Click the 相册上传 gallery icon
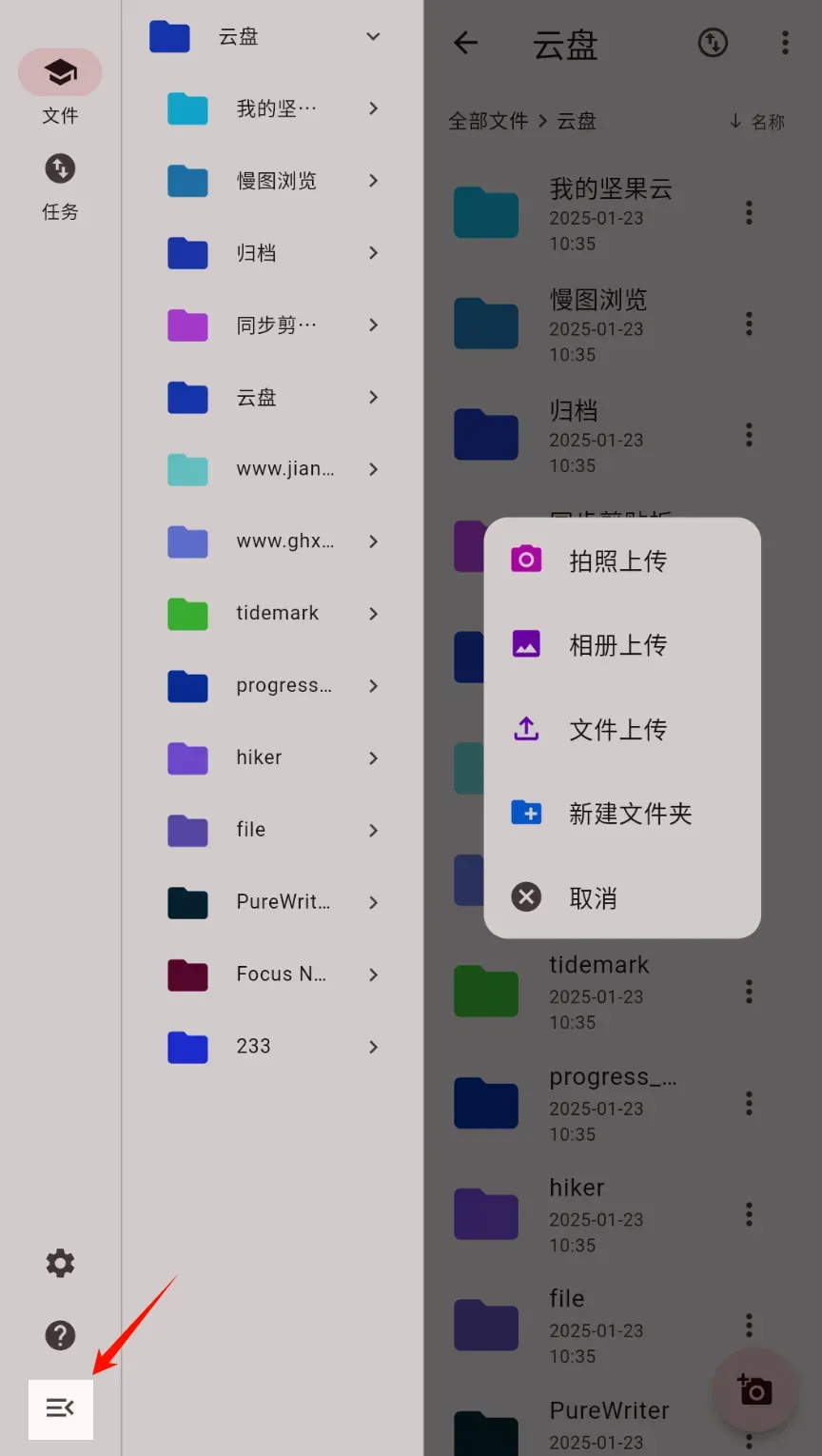Viewport: 822px width, 1456px height. coord(526,644)
